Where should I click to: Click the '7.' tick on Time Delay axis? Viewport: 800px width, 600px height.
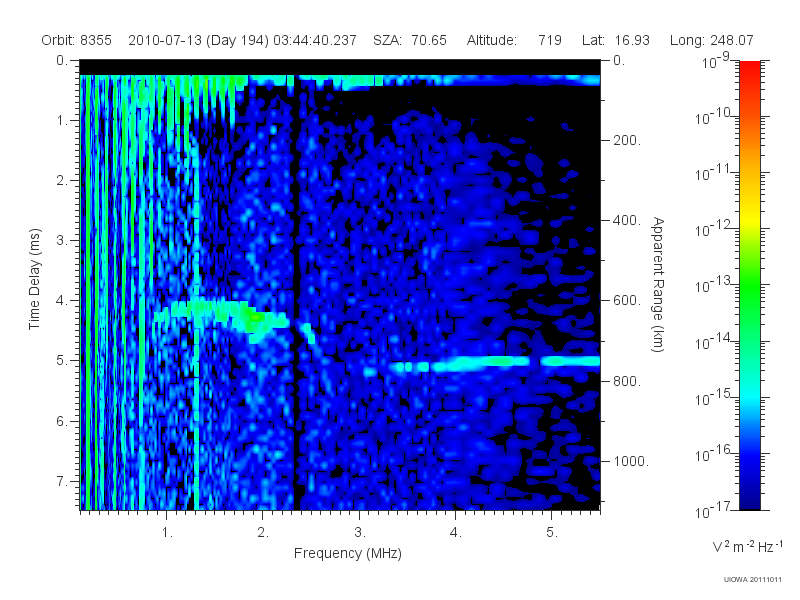click(62, 481)
